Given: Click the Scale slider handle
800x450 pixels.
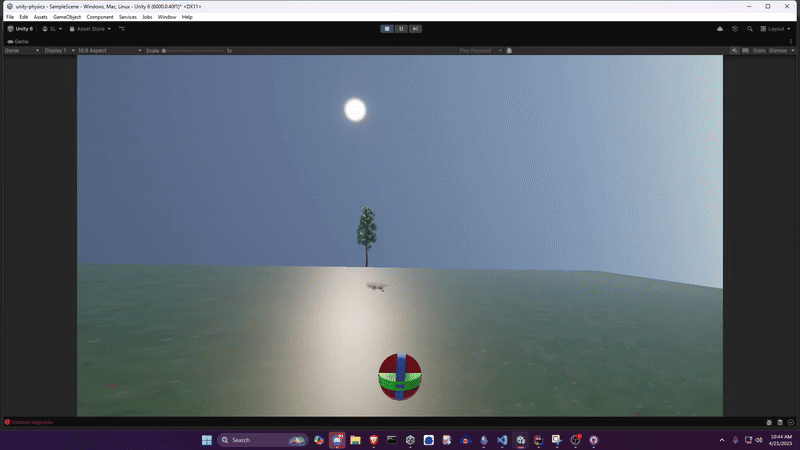Looking at the screenshot, I should (164, 51).
